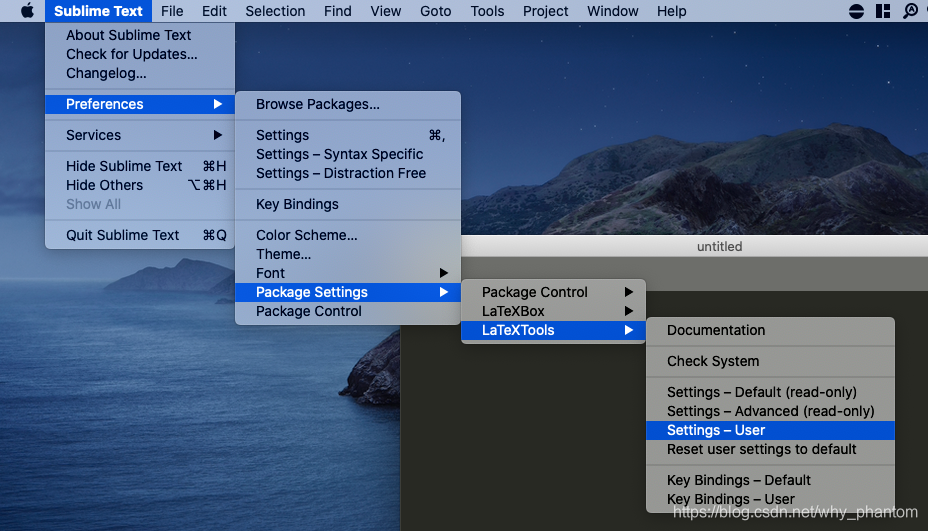Open the Help menu
The image size is (928, 531).
click(671, 11)
